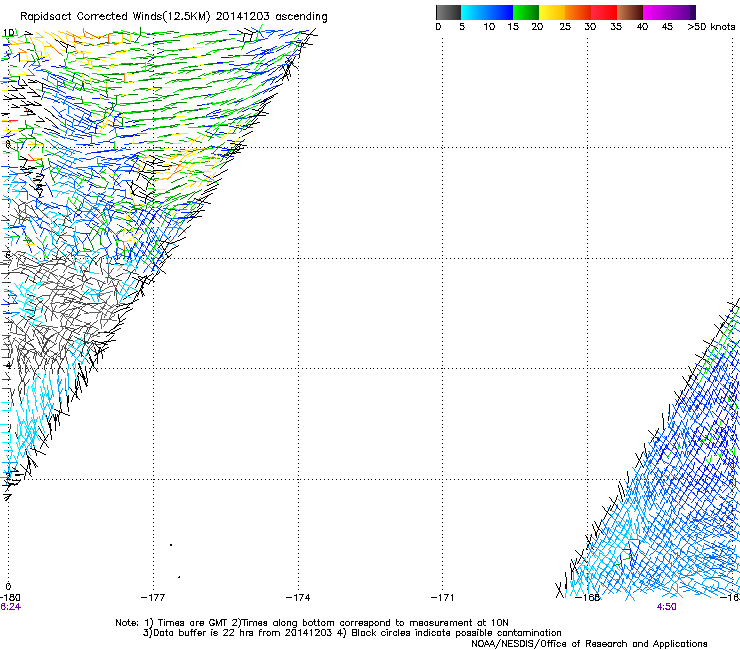Screen dimensions: 740x650
Task: Click the '0' latitude label at bottom left
Action: 8,587
